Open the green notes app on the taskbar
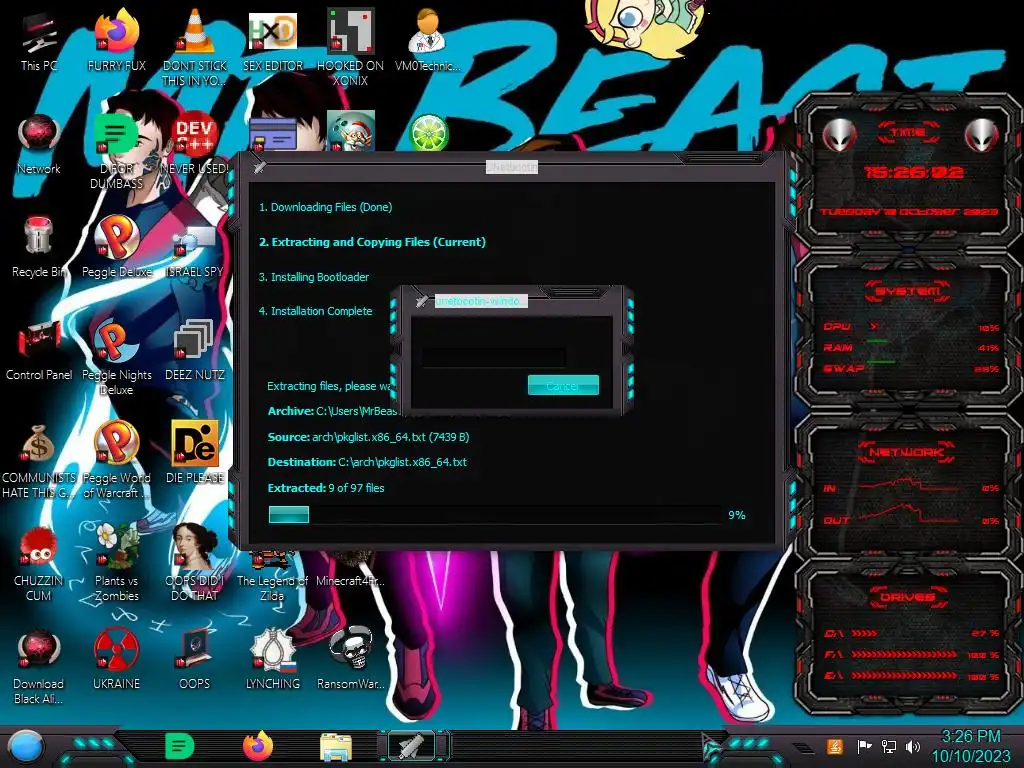 coord(179,746)
